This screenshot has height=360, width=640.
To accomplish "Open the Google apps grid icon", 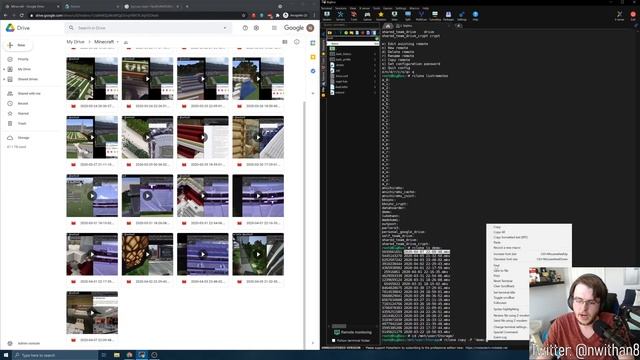I will click(274, 28).
